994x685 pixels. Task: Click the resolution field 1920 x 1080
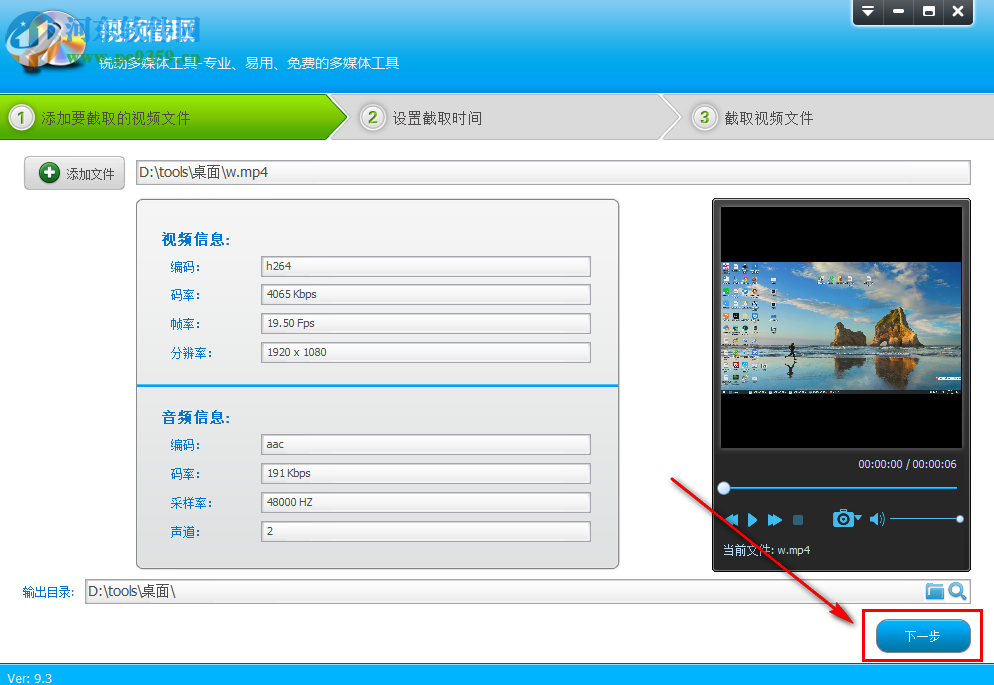(425, 352)
